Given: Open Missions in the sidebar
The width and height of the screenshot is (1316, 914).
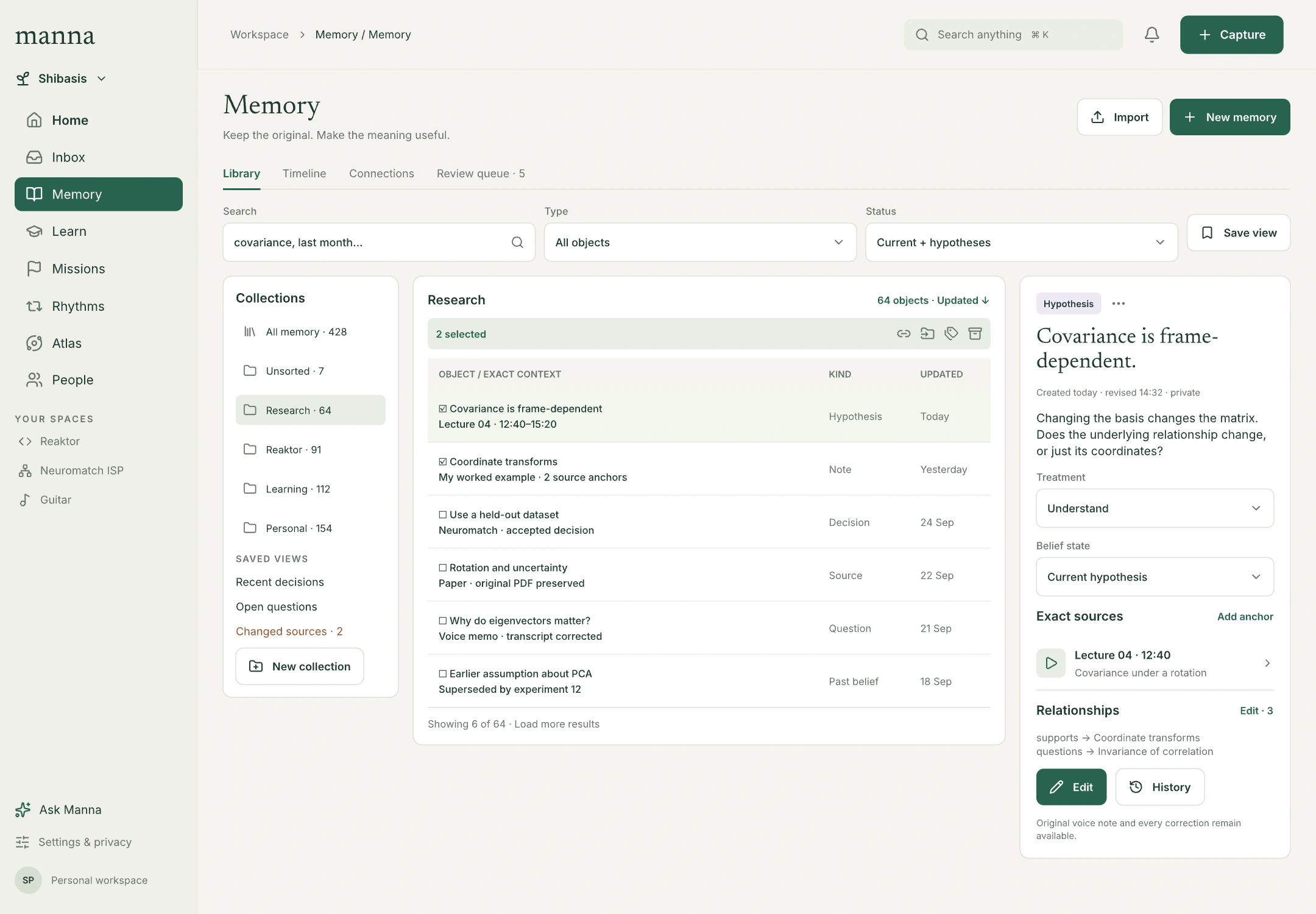Looking at the screenshot, I should [99, 269].
